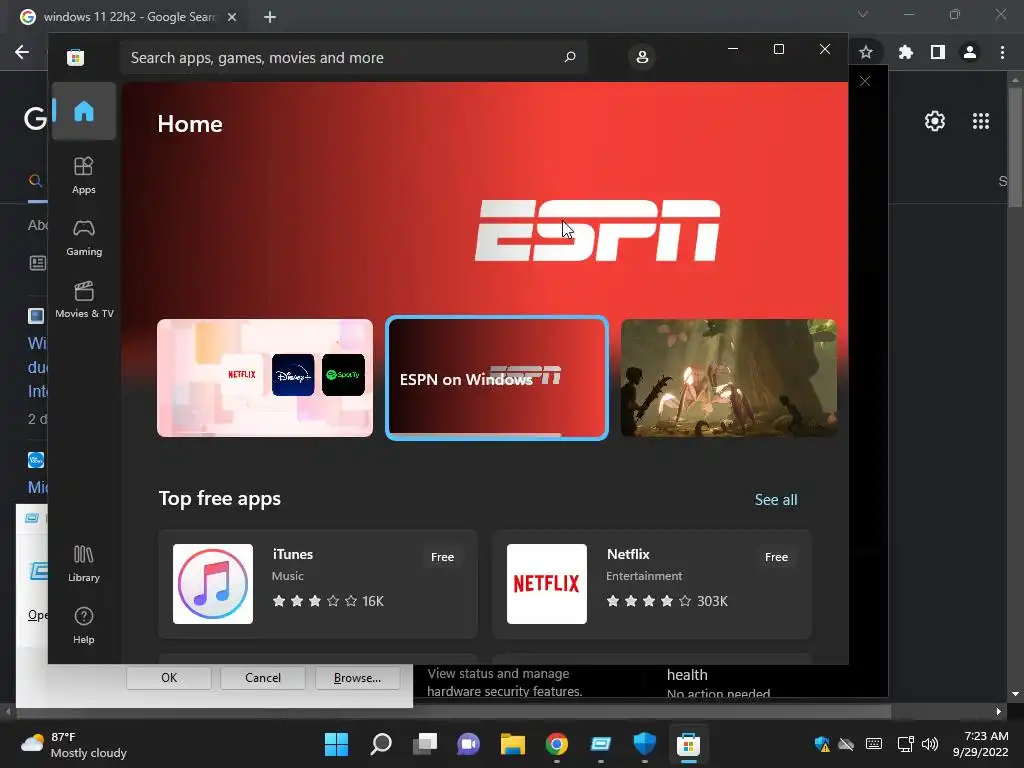The image size is (1024, 768).
Task: Toggle Chrome side panel icon
Action: (x=938, y=52)
